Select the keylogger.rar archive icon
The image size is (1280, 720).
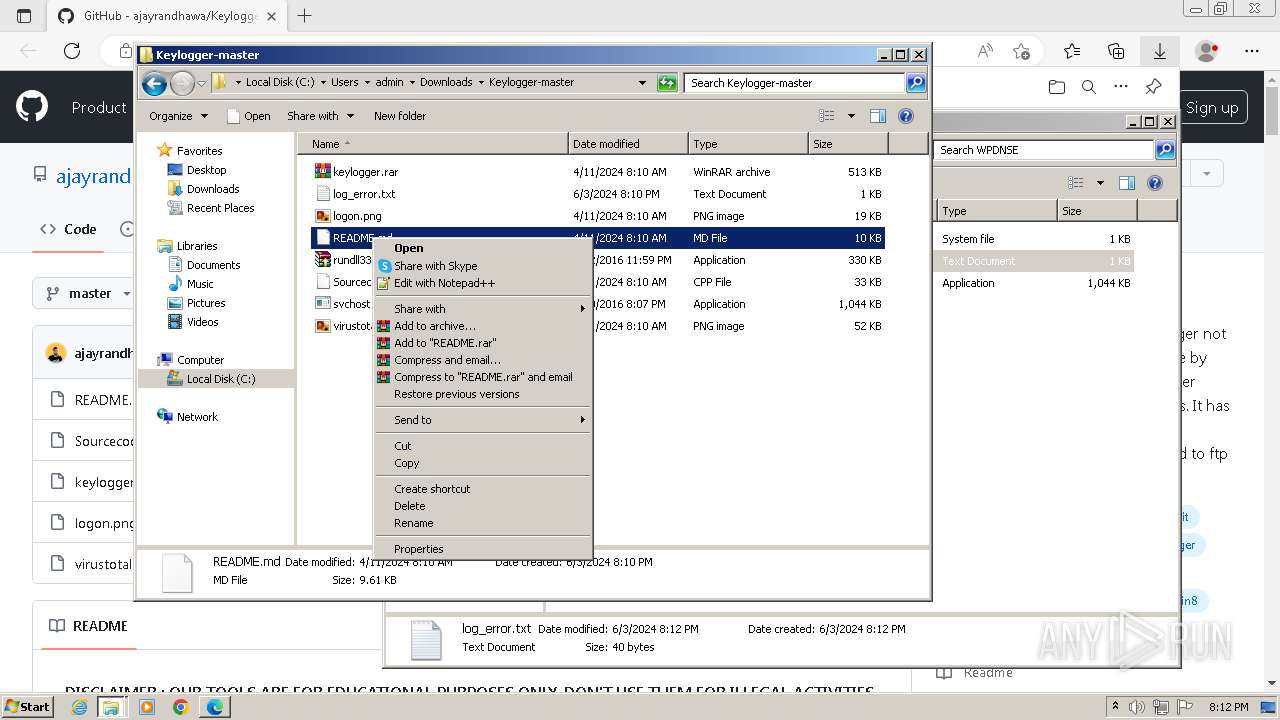point(322,172)
